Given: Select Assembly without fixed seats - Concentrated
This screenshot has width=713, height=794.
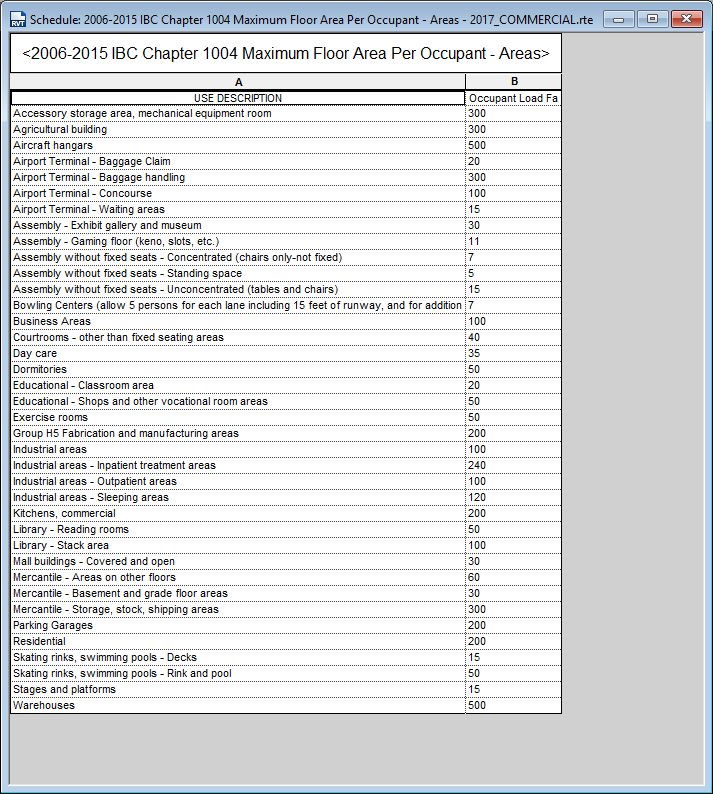Looking at the screenshot, I should tap(238, 257).
